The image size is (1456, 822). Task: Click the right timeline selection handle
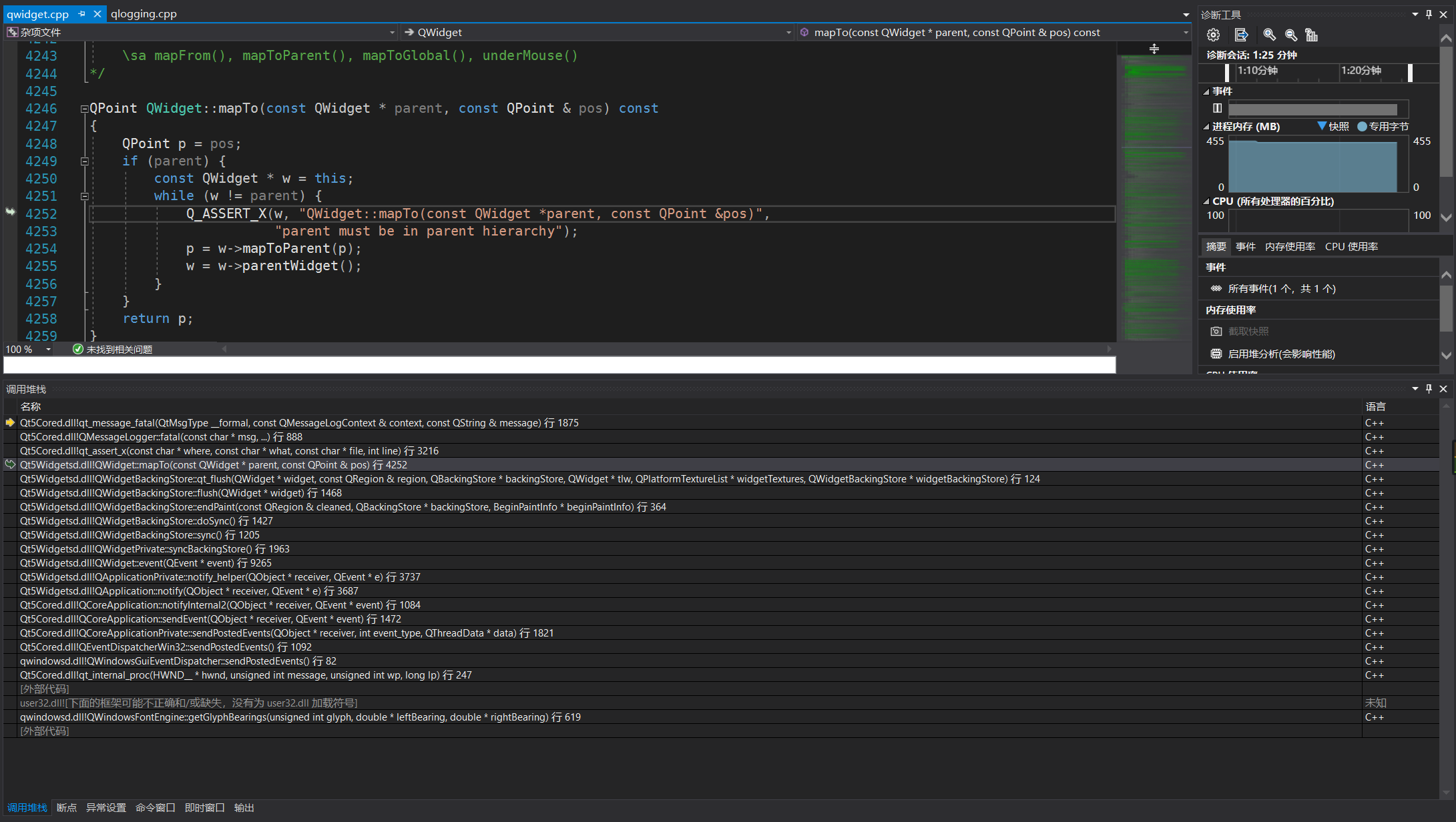pyautogui.click(x=1410, y=72)
